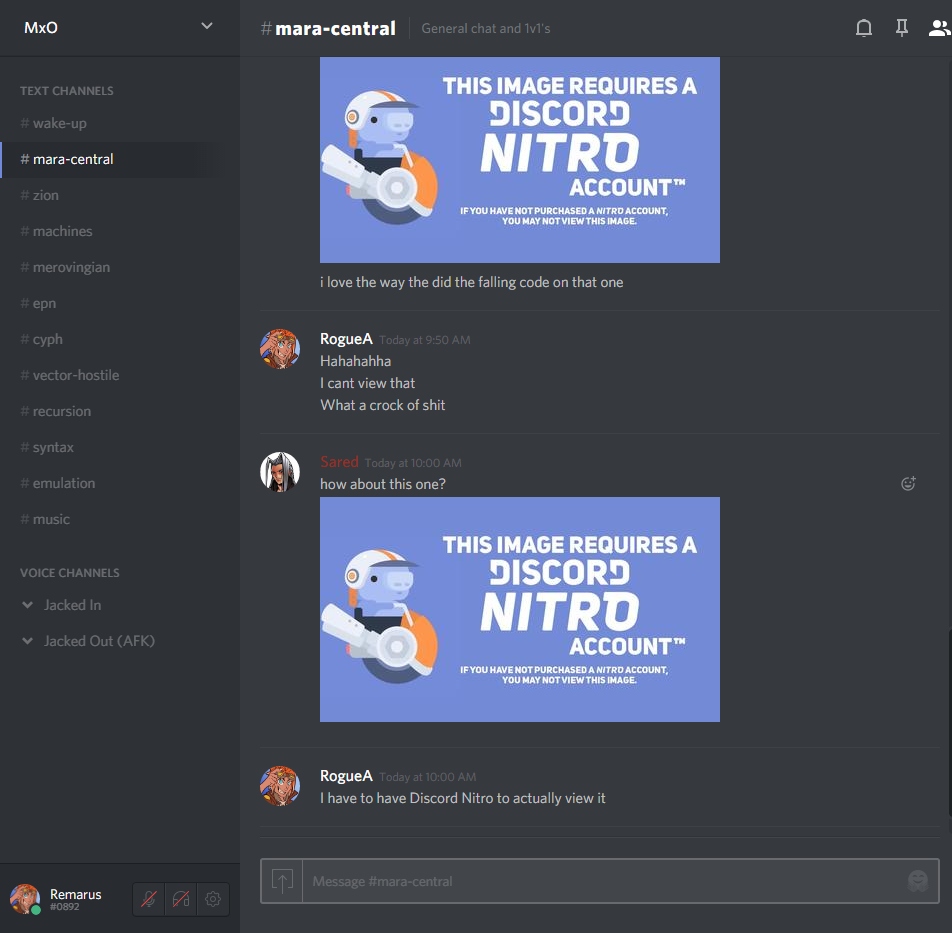Screen dimensions: 952x933
Task: Switch to the wake-up channel
Action: (60, 123)
